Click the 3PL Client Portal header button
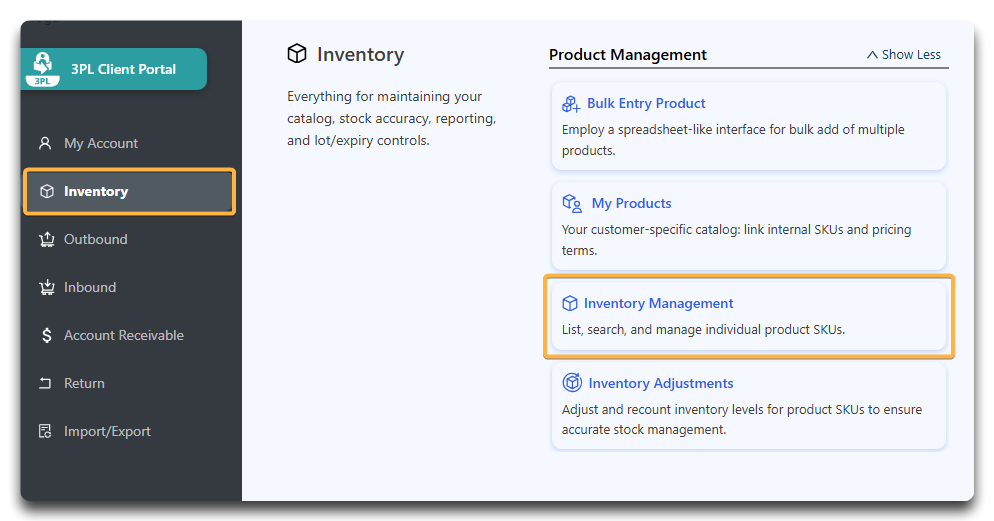This screenshot has width=994, height=521. (x=123, y=69)
